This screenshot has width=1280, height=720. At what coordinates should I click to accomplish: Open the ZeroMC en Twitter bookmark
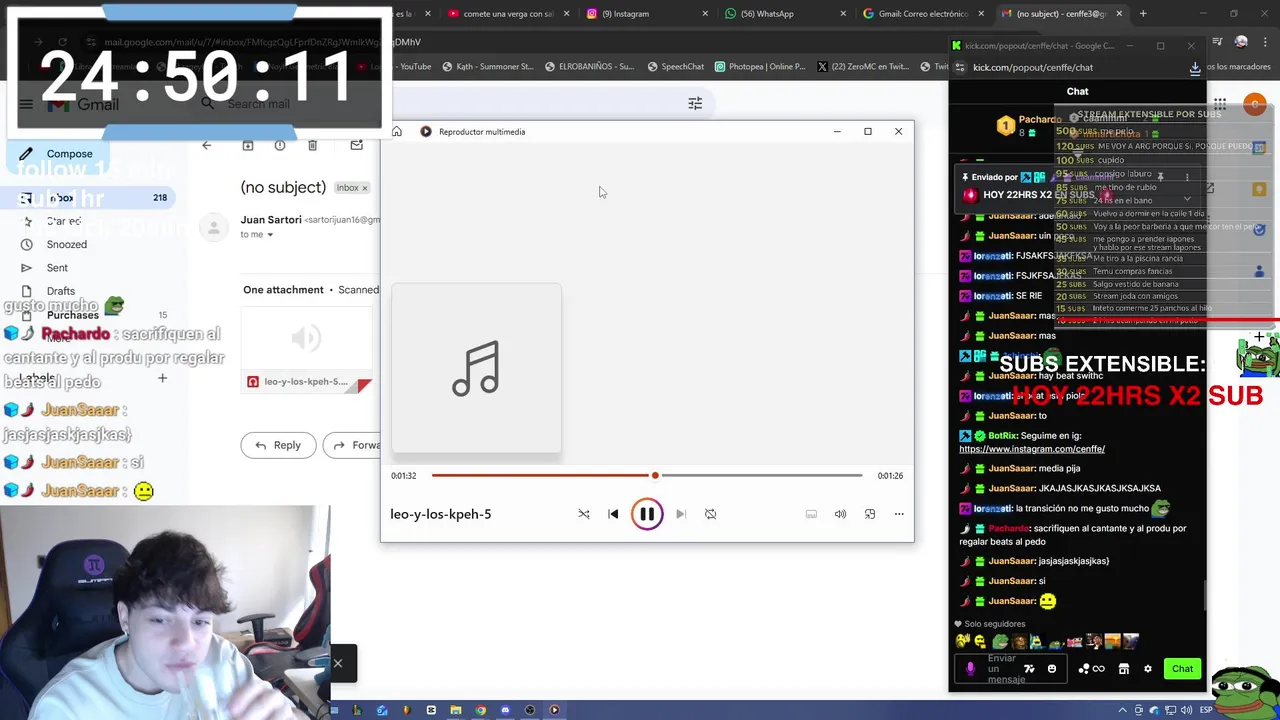click(863, 67)
